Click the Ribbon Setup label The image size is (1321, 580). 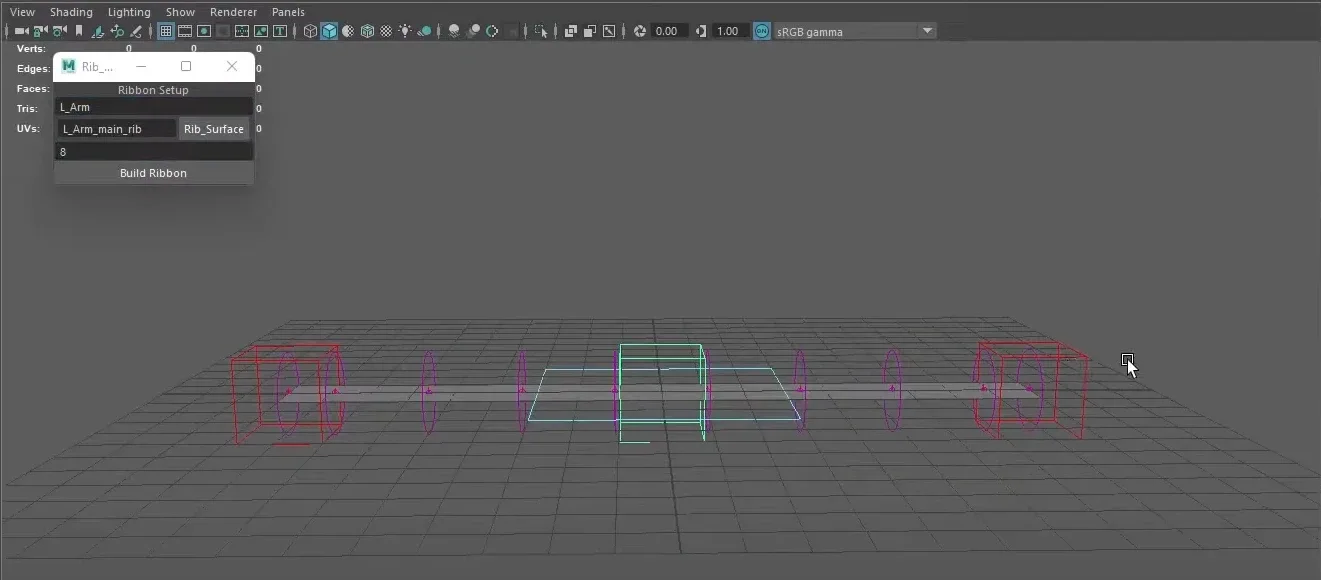tap(153, 90)
